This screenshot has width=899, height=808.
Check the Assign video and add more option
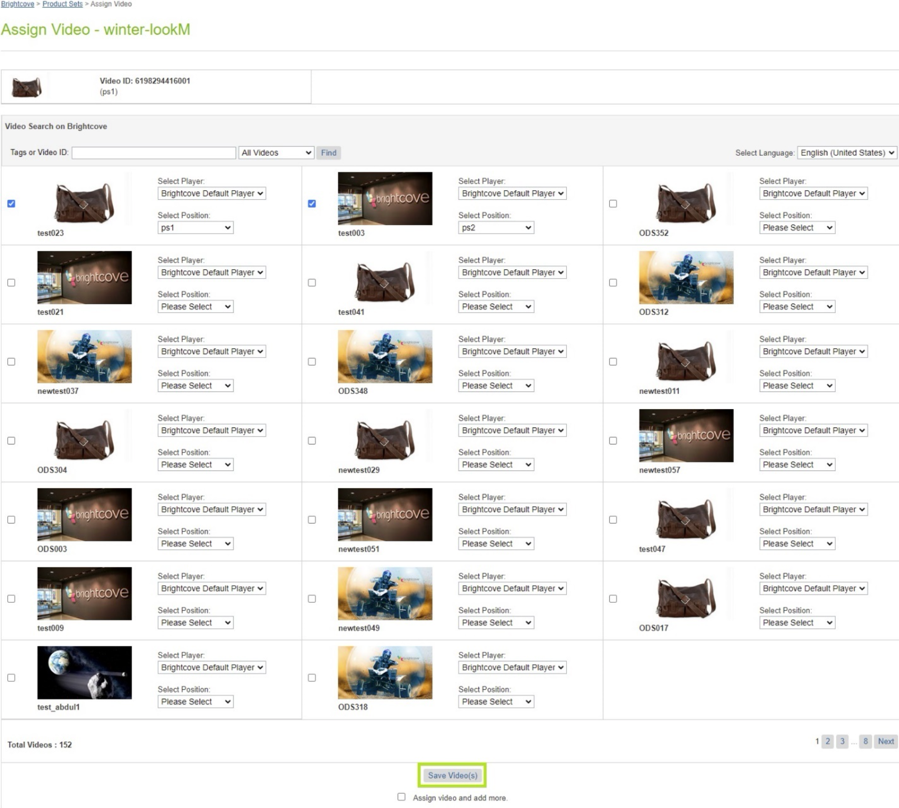coord(401,796)
